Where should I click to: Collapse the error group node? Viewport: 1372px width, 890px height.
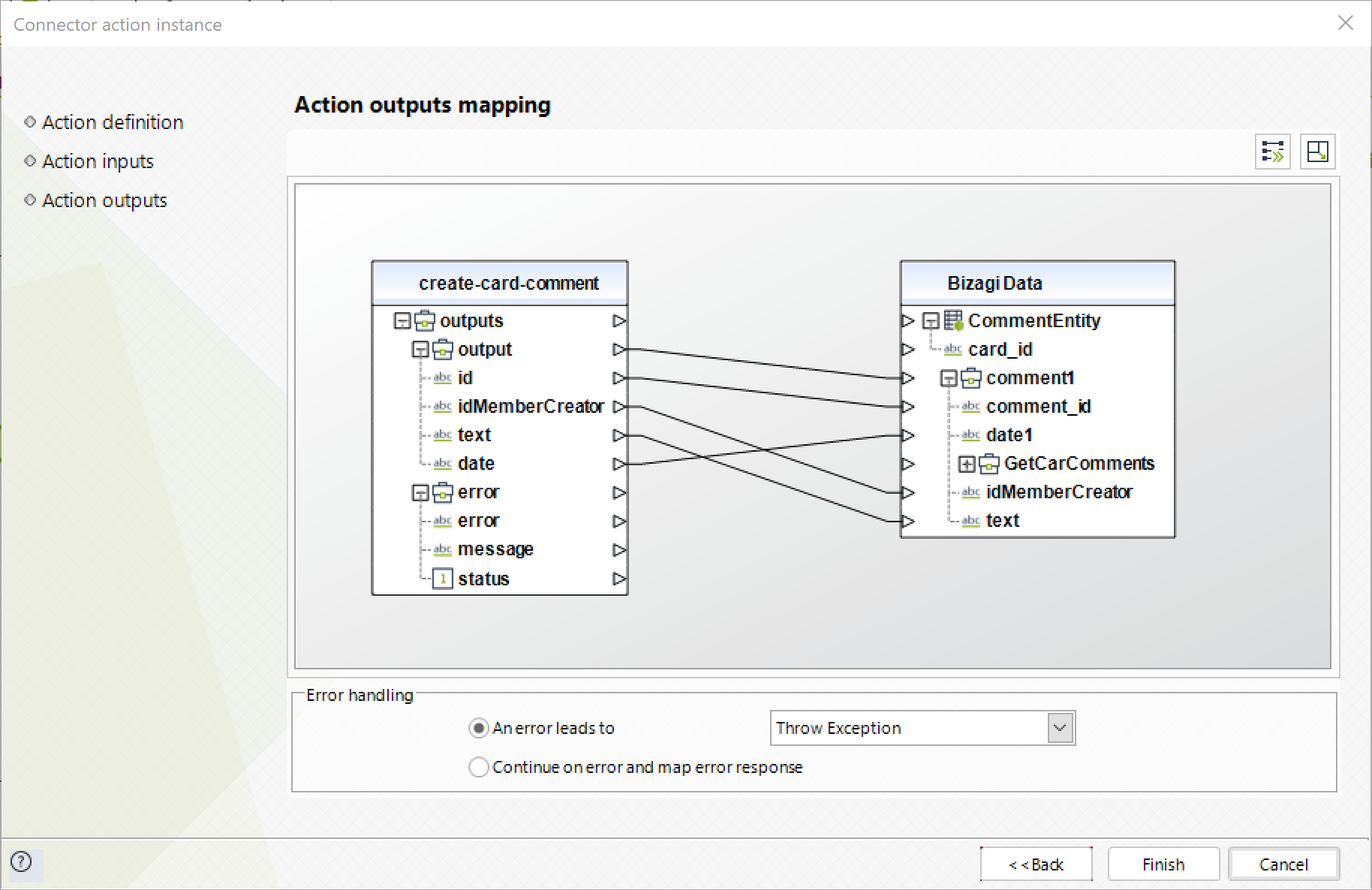[420, 493]
